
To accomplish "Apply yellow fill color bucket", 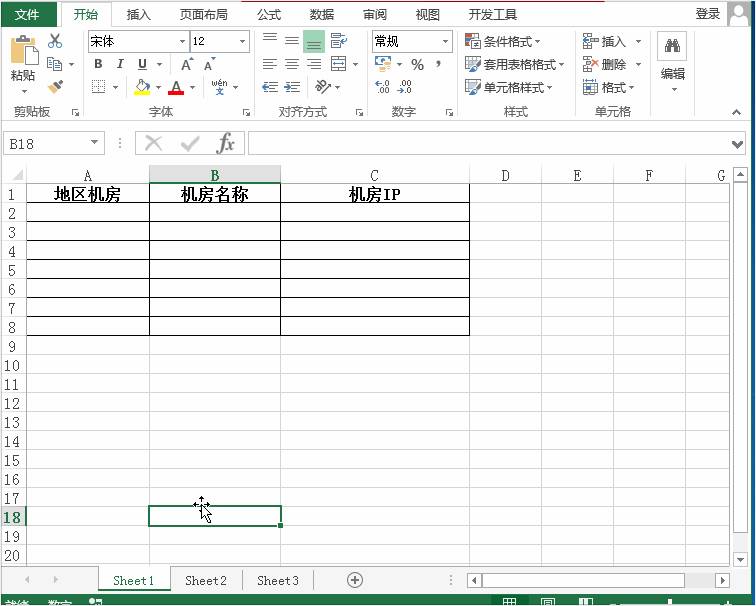I will (x=142, y=87).
